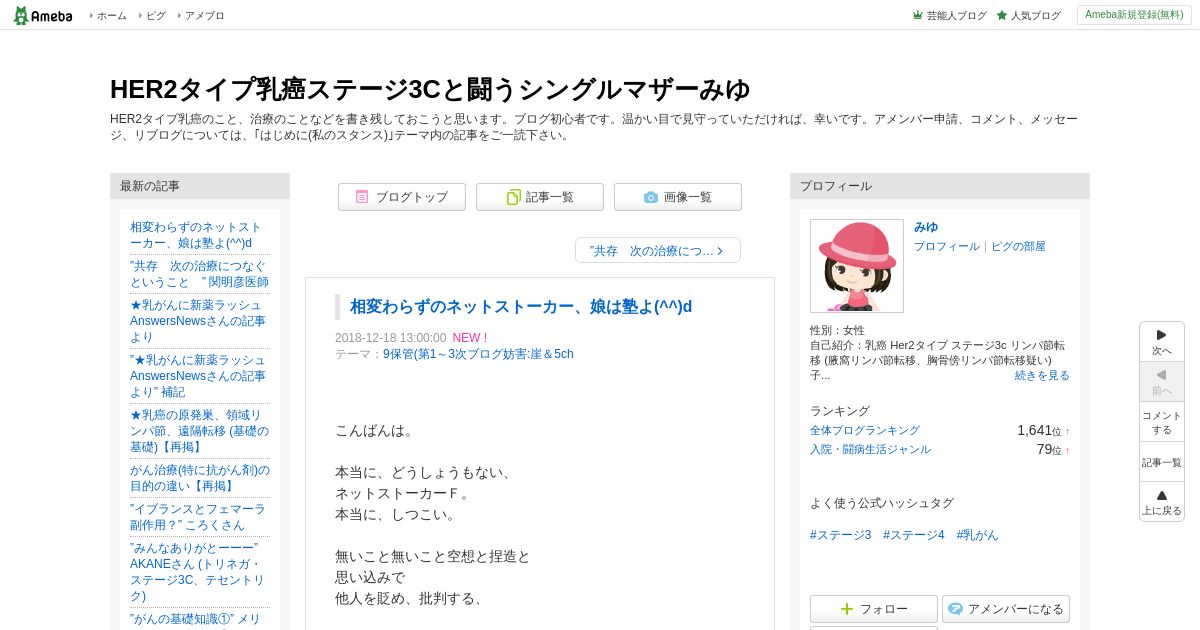This screenshot has width=1200, height=630.
Task: Open ホーム in the top navigation
Action: click(111, 16)
